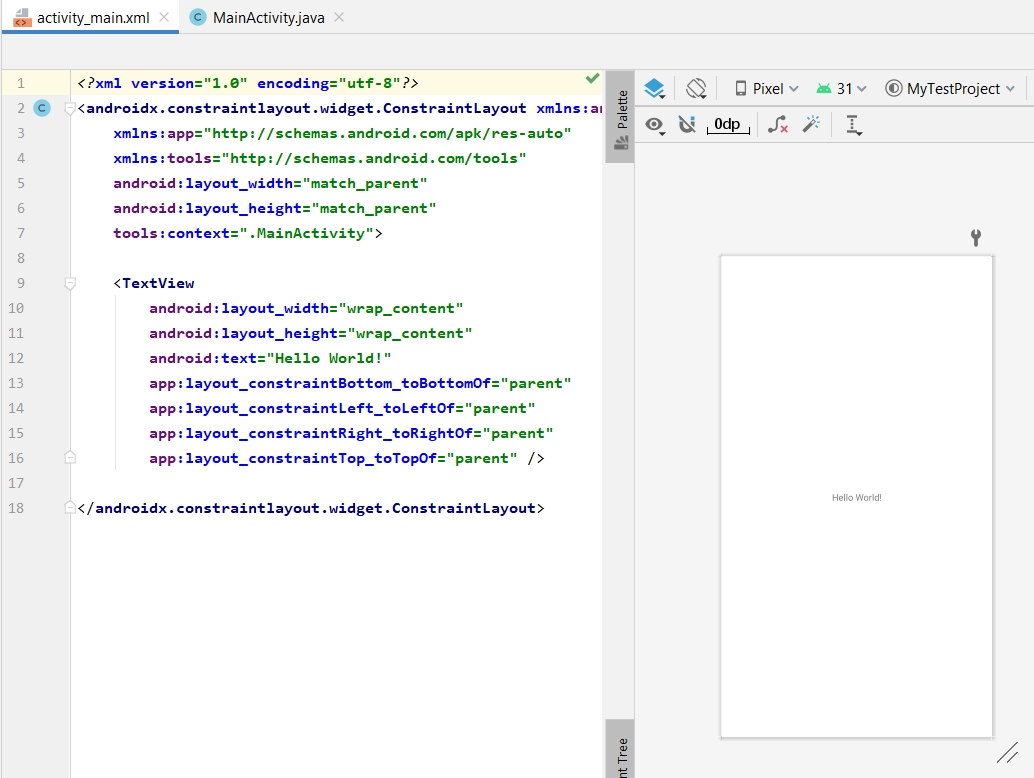Screen dimensions: 1034x778
Task: Click the orientation rotate icon
Action: click(x=697, y=89)
